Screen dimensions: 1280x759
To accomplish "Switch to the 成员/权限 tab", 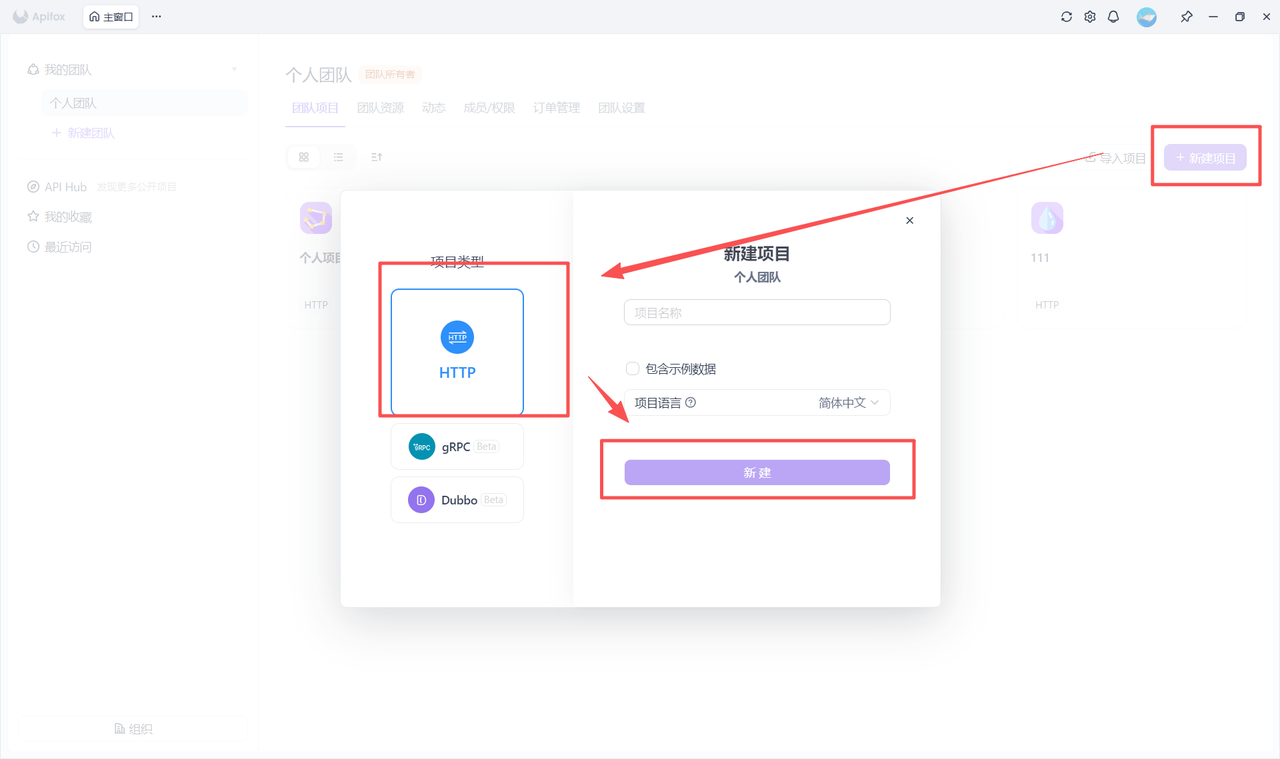I will click(x=489, y=108).
